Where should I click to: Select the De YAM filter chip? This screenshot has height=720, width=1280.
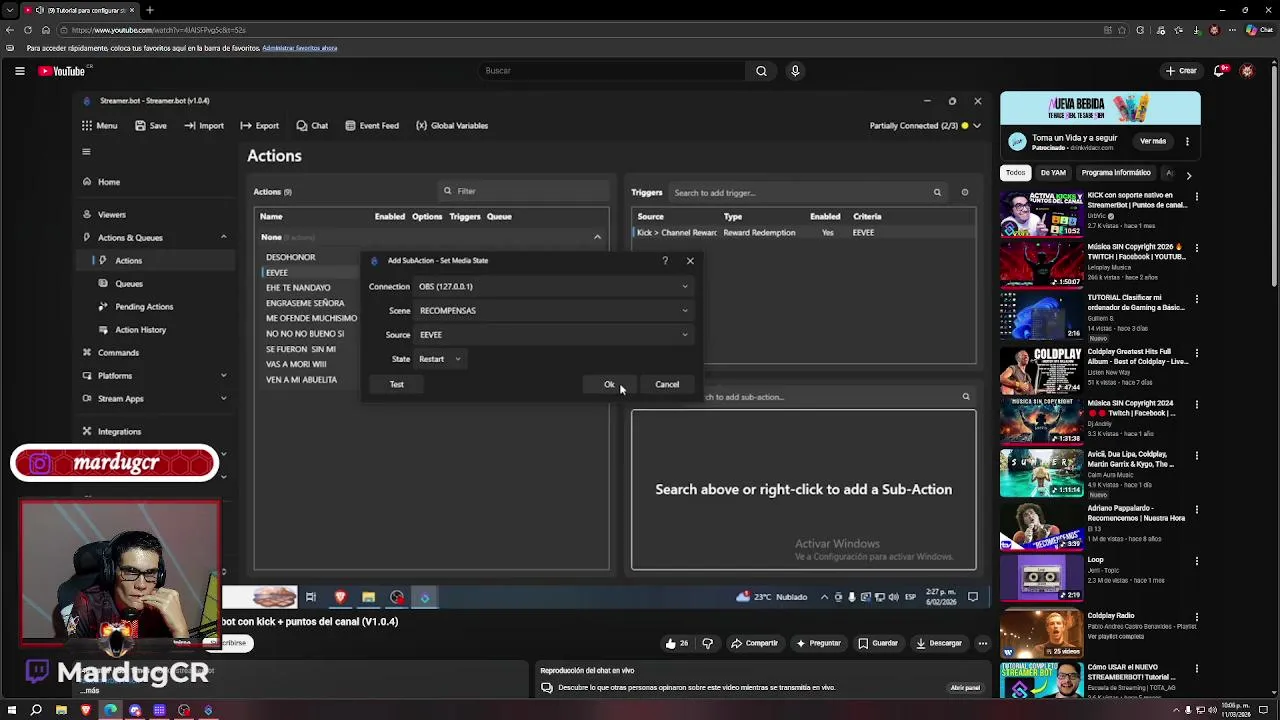1053,173
